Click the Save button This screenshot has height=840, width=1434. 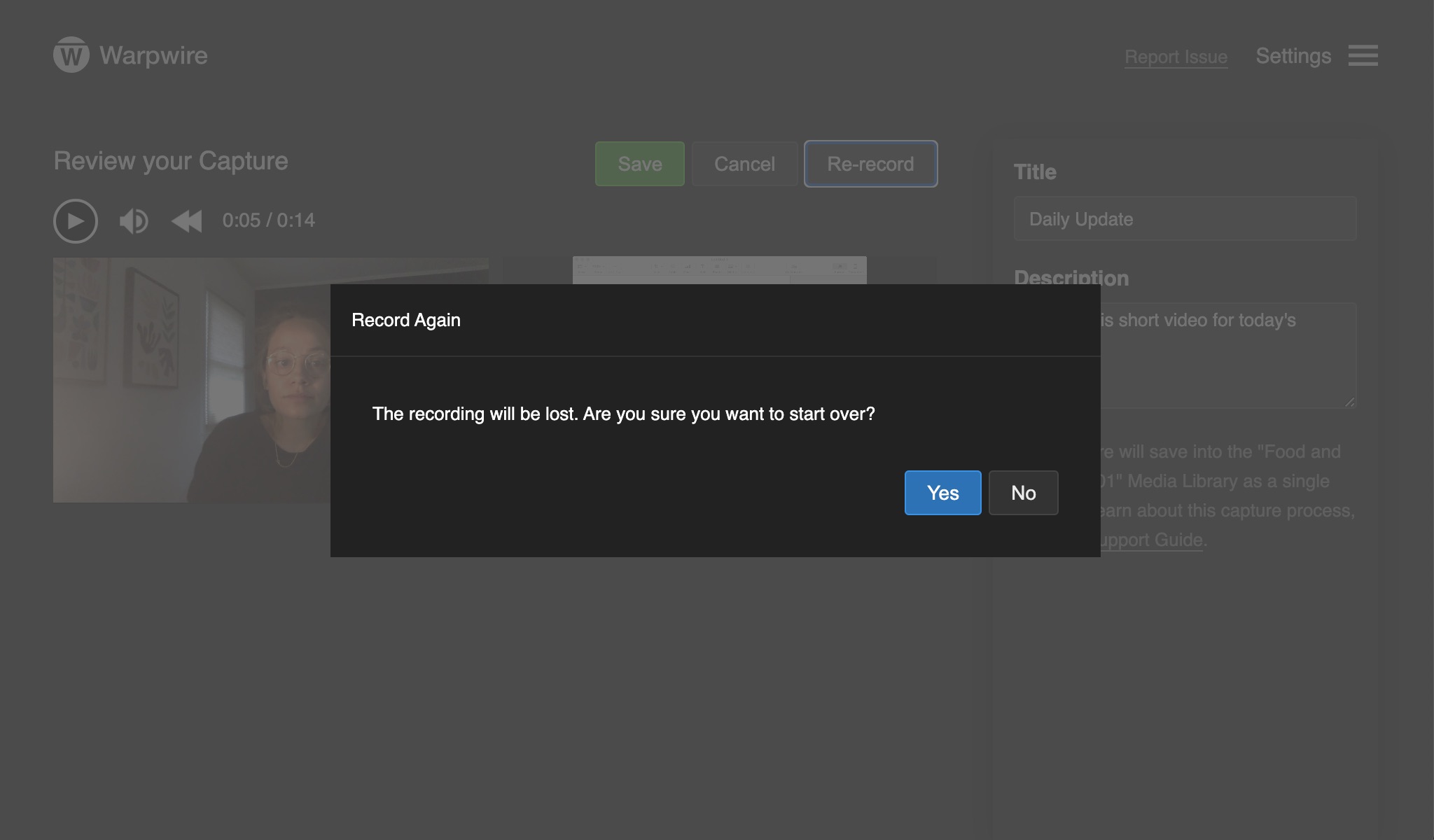coord(639,163)
